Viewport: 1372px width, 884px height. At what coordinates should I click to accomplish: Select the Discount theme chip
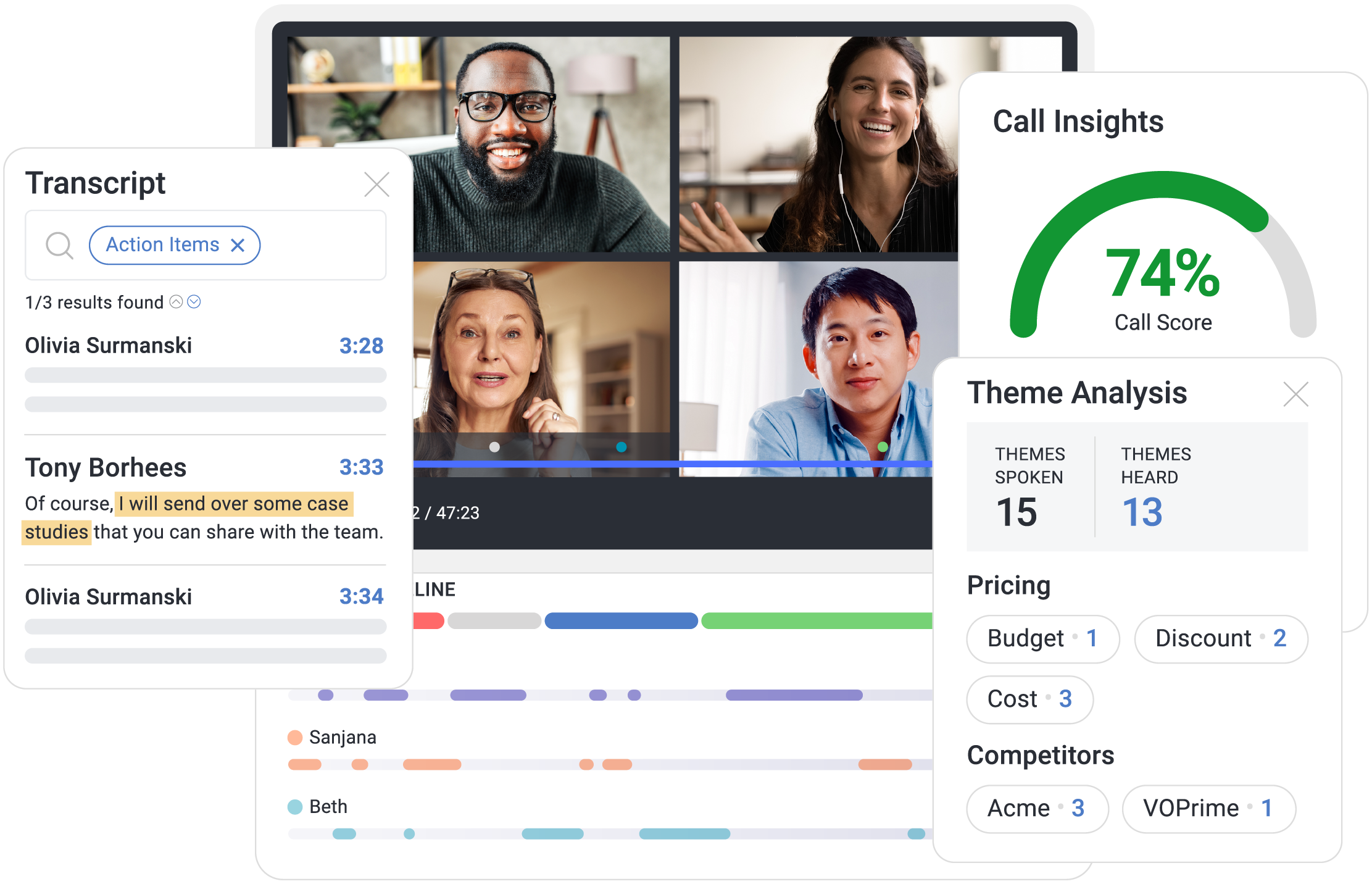point(1220,638)
